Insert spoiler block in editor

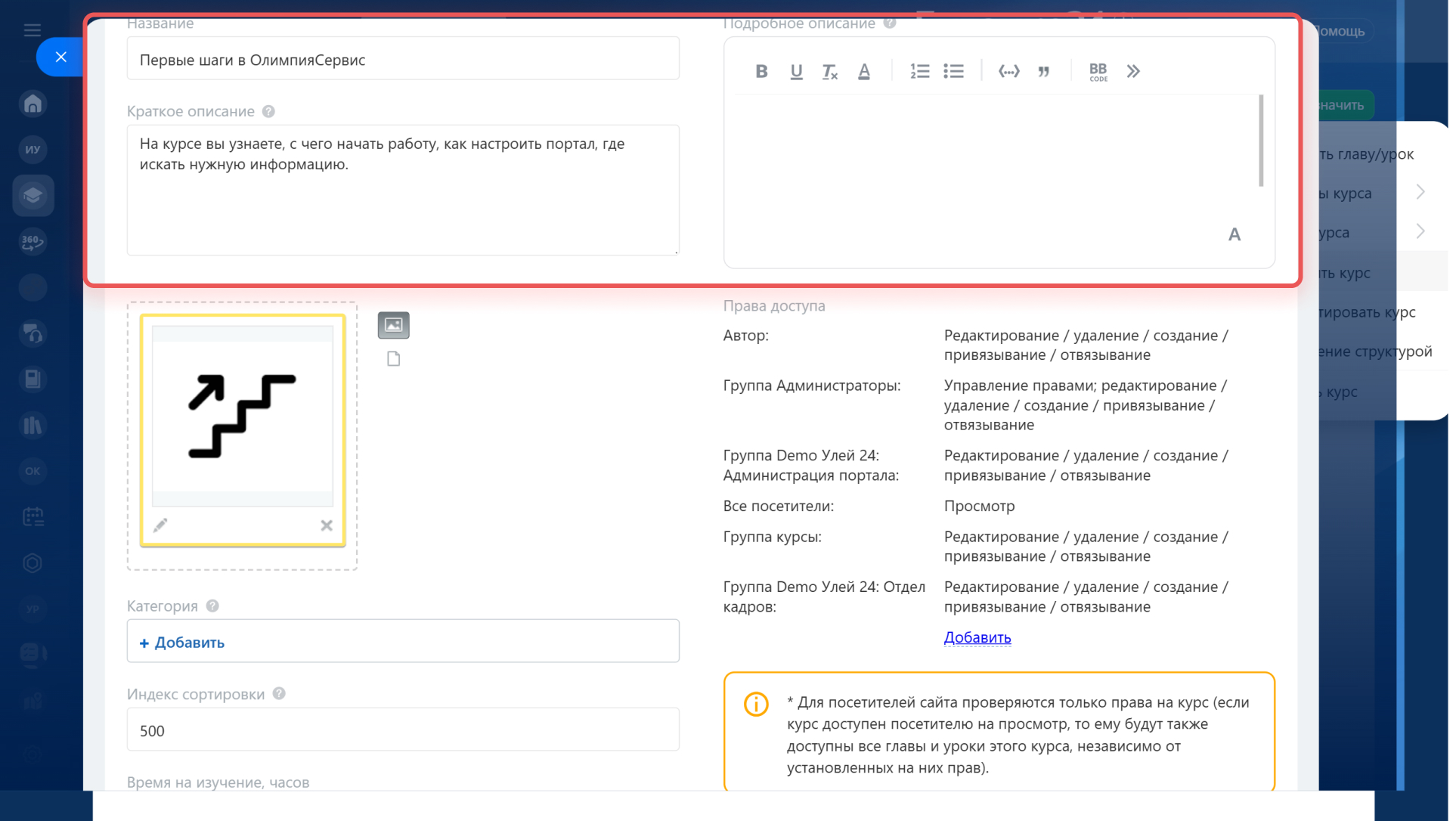[x=1008, y=71]
